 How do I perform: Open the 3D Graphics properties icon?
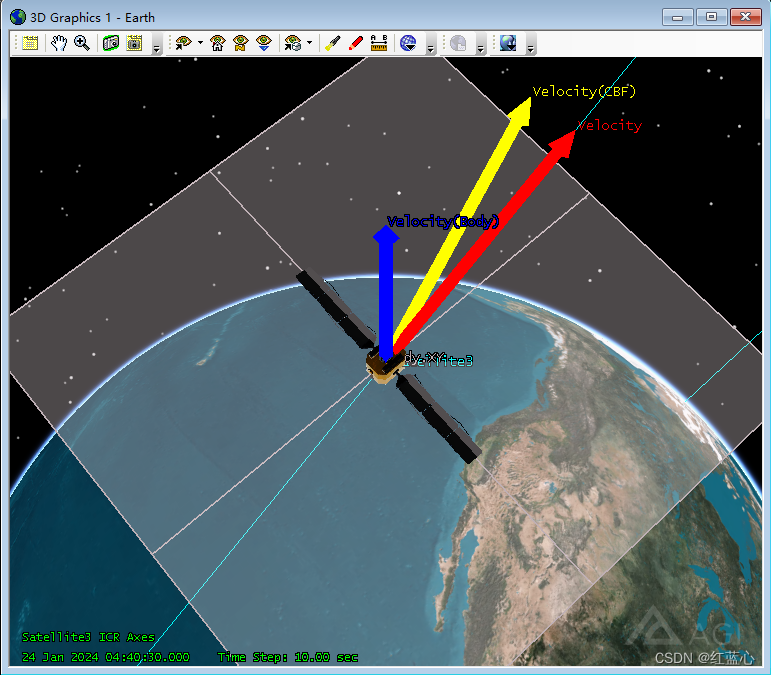[x=30, y=43]
